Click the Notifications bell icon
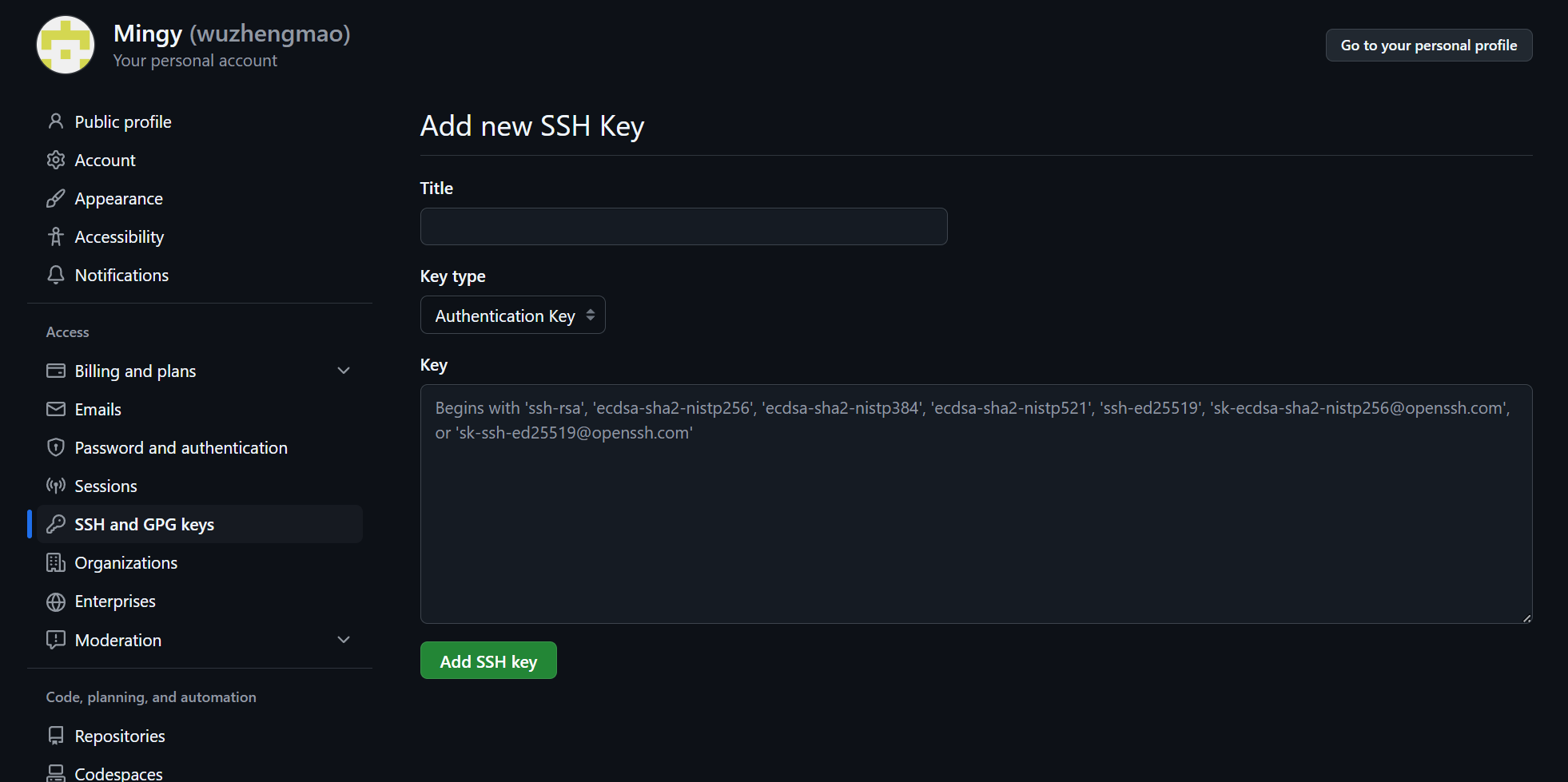Screen dimensions: 1568x782 coord(55,275)
